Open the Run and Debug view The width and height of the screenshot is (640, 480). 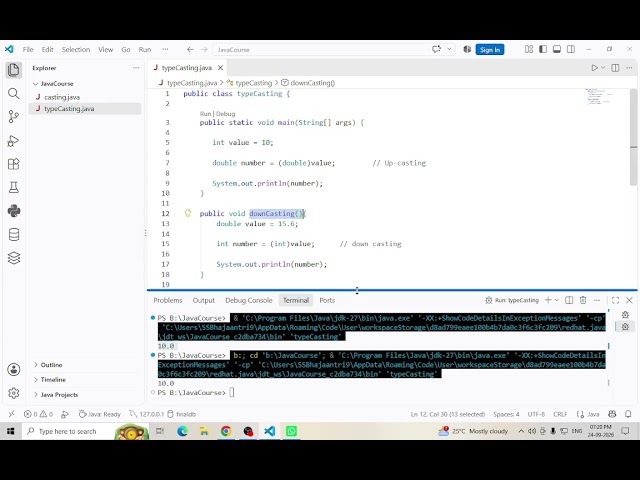click(x=13, y=141)
